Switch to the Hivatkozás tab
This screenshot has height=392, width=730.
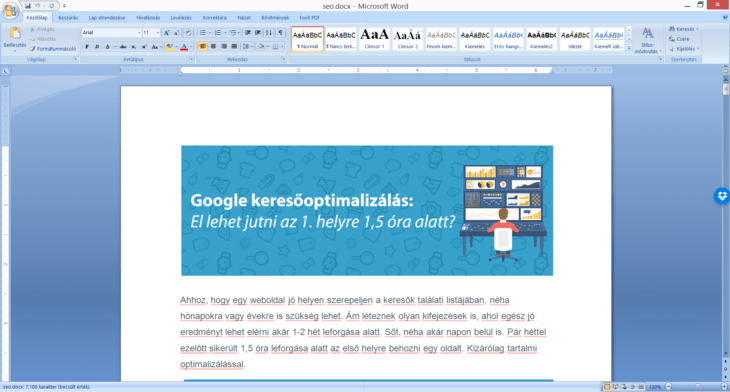coord(148,18)
